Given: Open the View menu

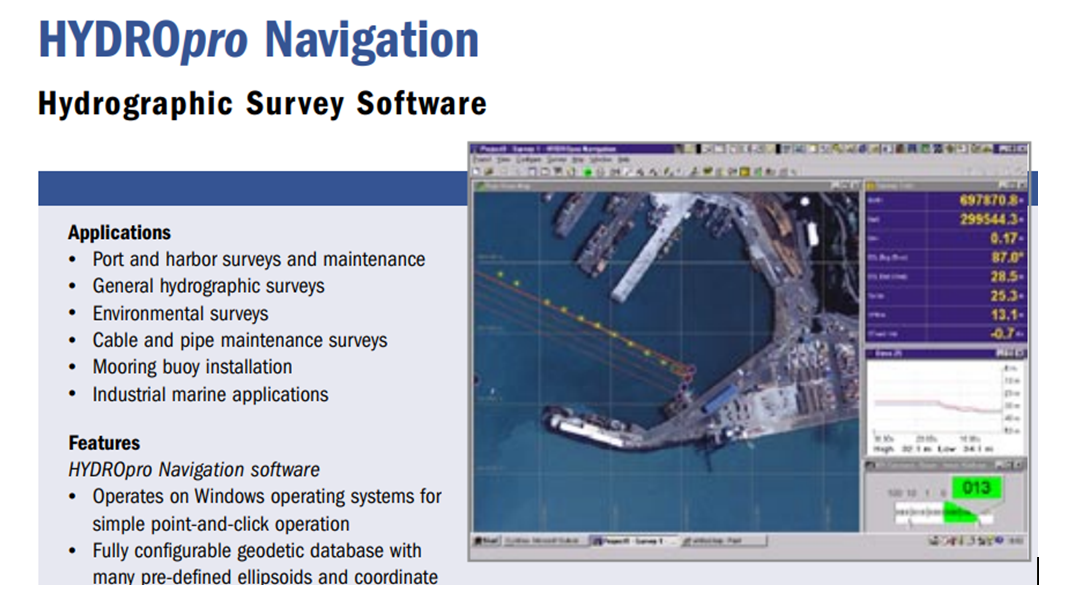Looking at the screenshot, I should click(x=504, y=160).
